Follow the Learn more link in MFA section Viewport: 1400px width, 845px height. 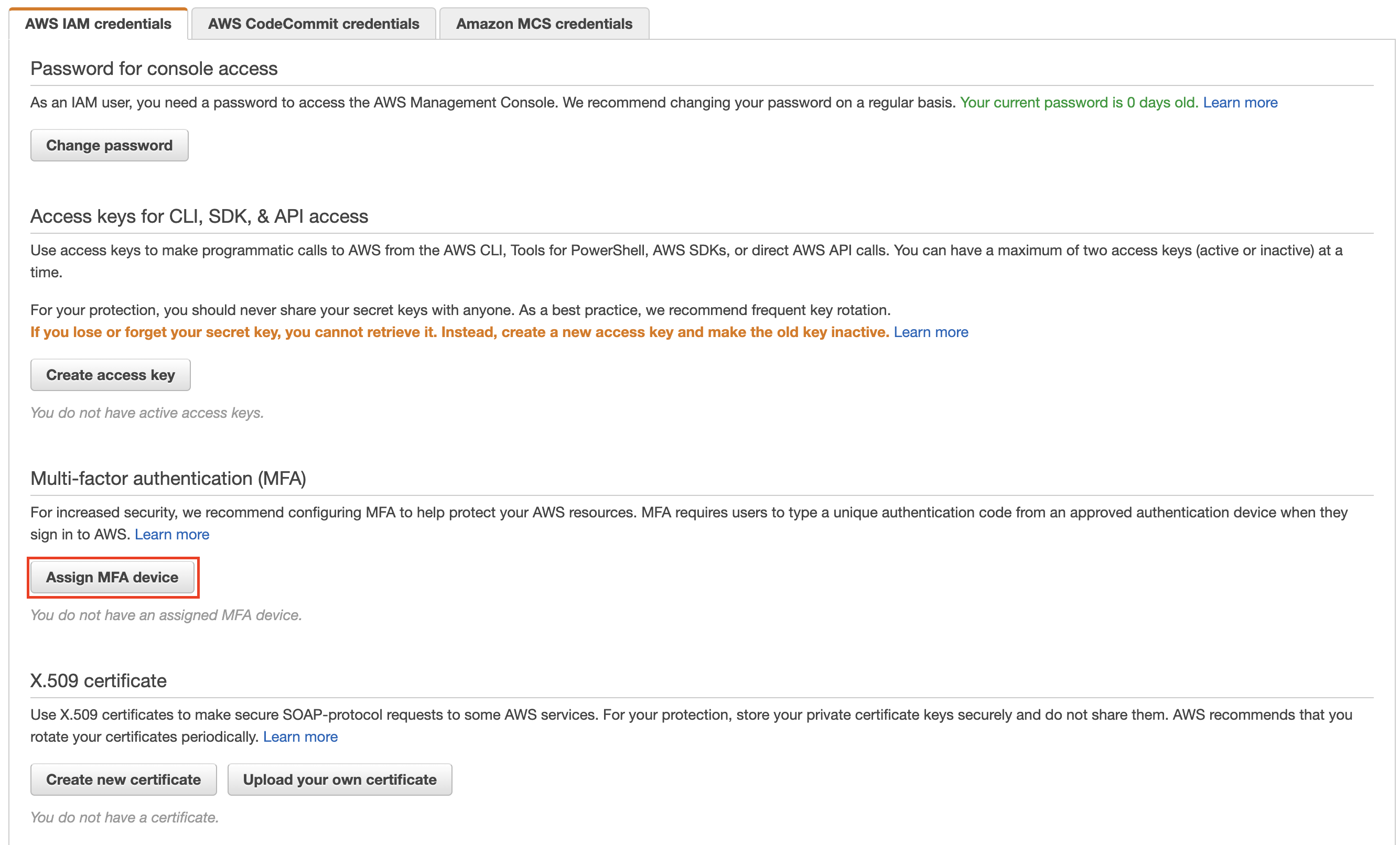point(171,534)
